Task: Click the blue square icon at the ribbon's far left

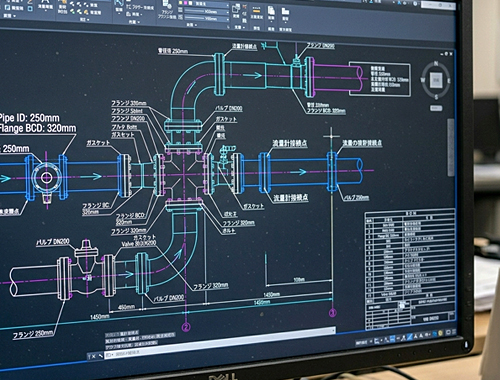Action: [8, 8]
